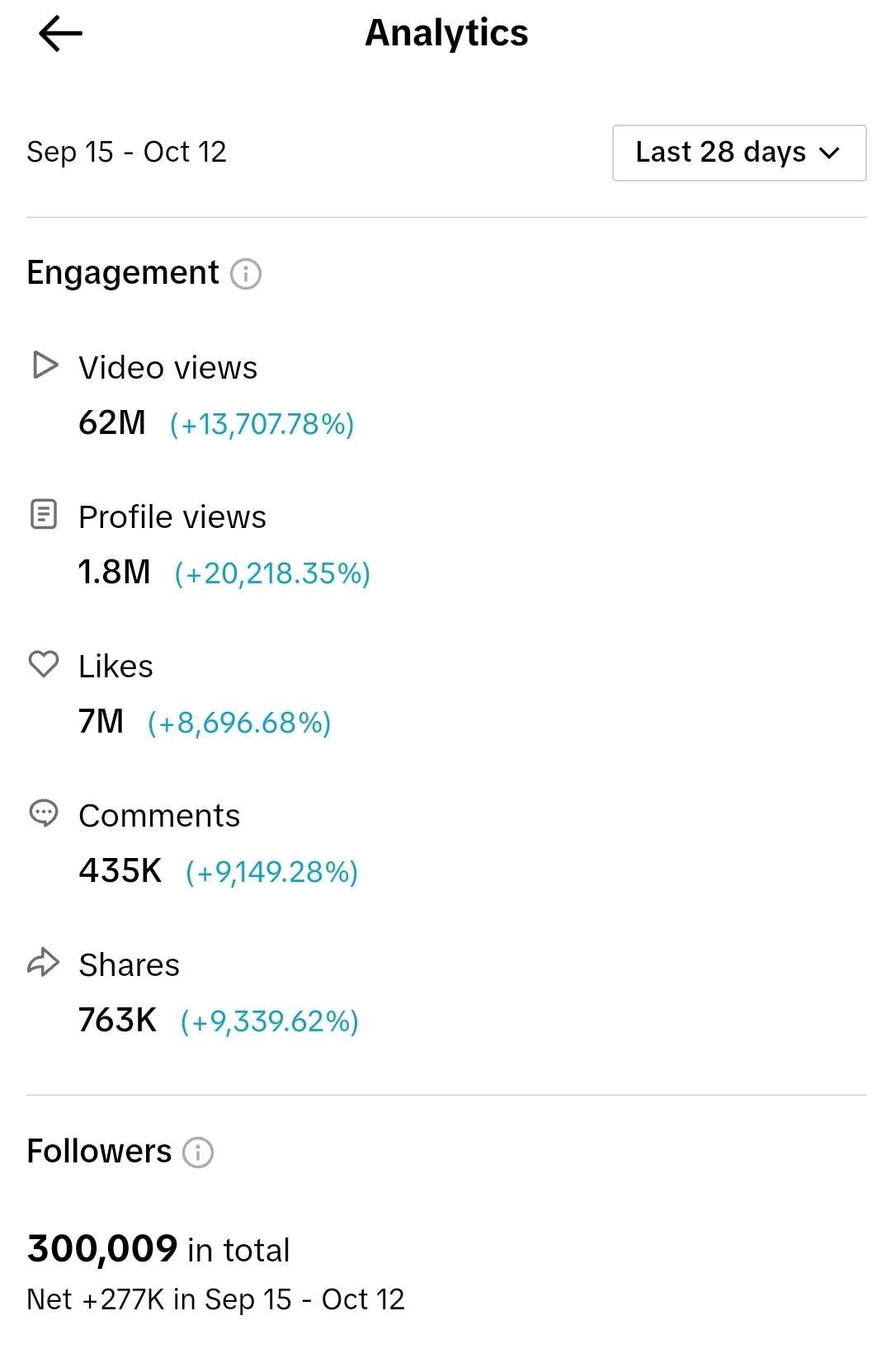The height and width of the screenshot is (1372, 891).
Task: Open the Last 28 days dropdown
Action: pyautogui.click(x=739, y=153)
